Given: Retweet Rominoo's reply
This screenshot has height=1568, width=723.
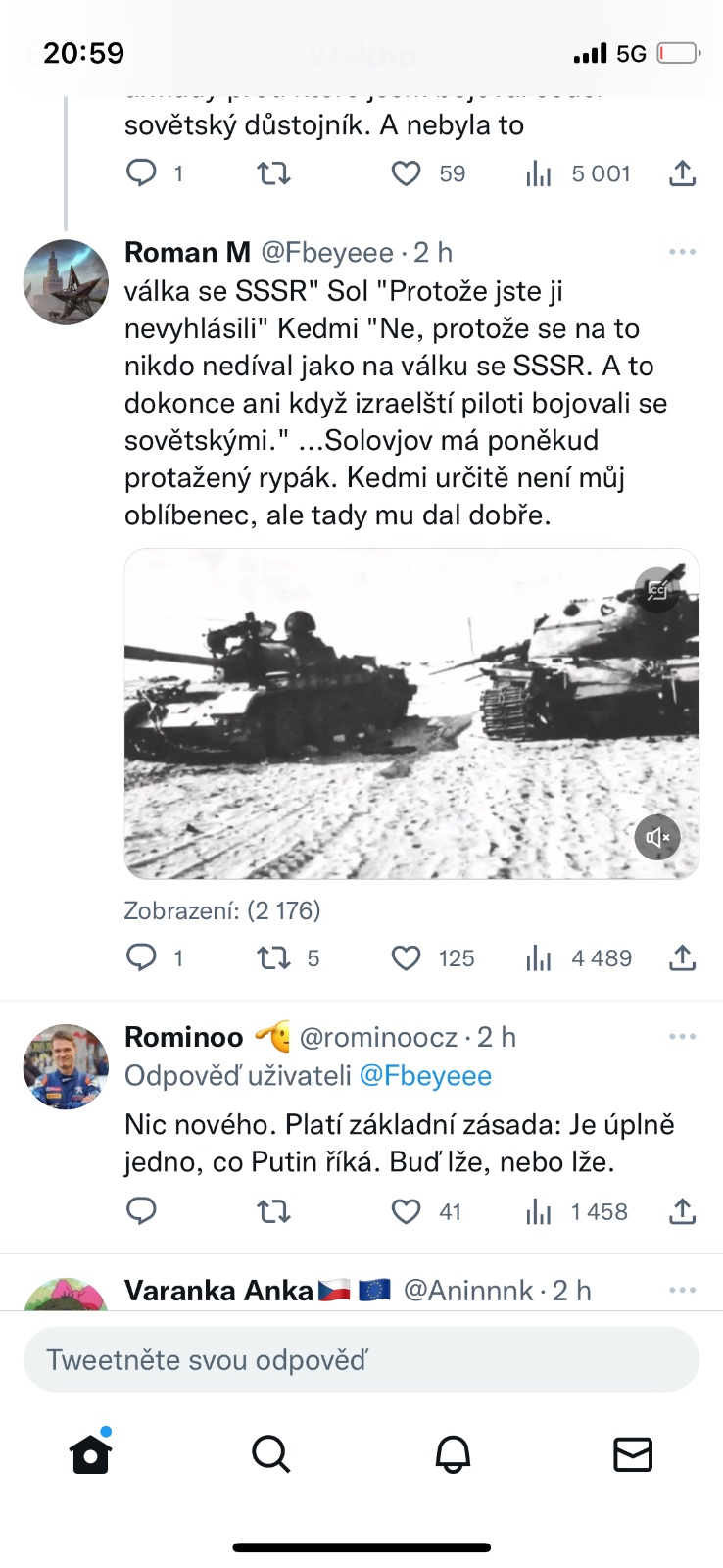Looking at the screenshot, I should point(273,1212).
